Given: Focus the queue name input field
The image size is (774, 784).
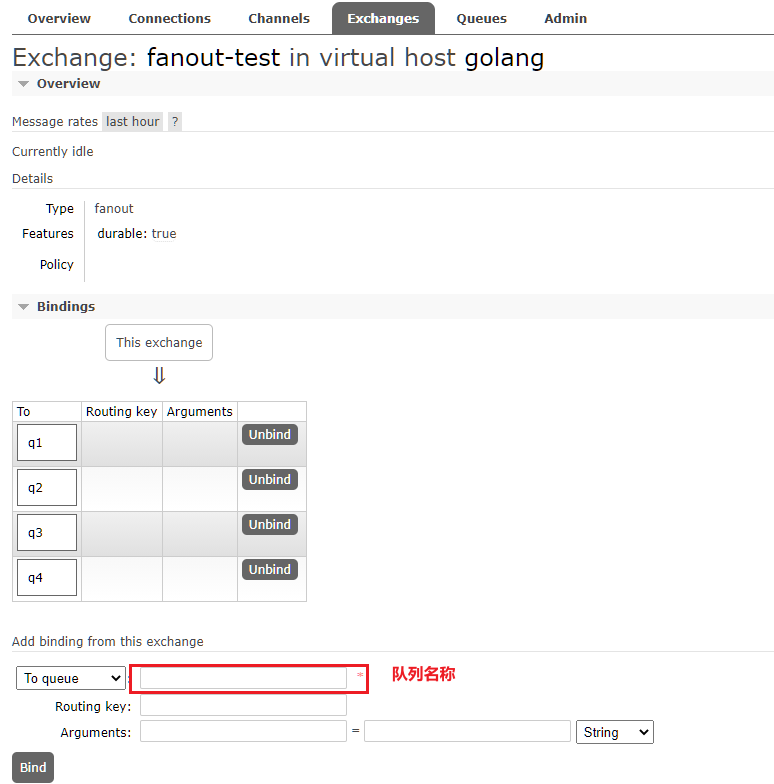Looking at the screenshot, I should [x=243, y=678].
